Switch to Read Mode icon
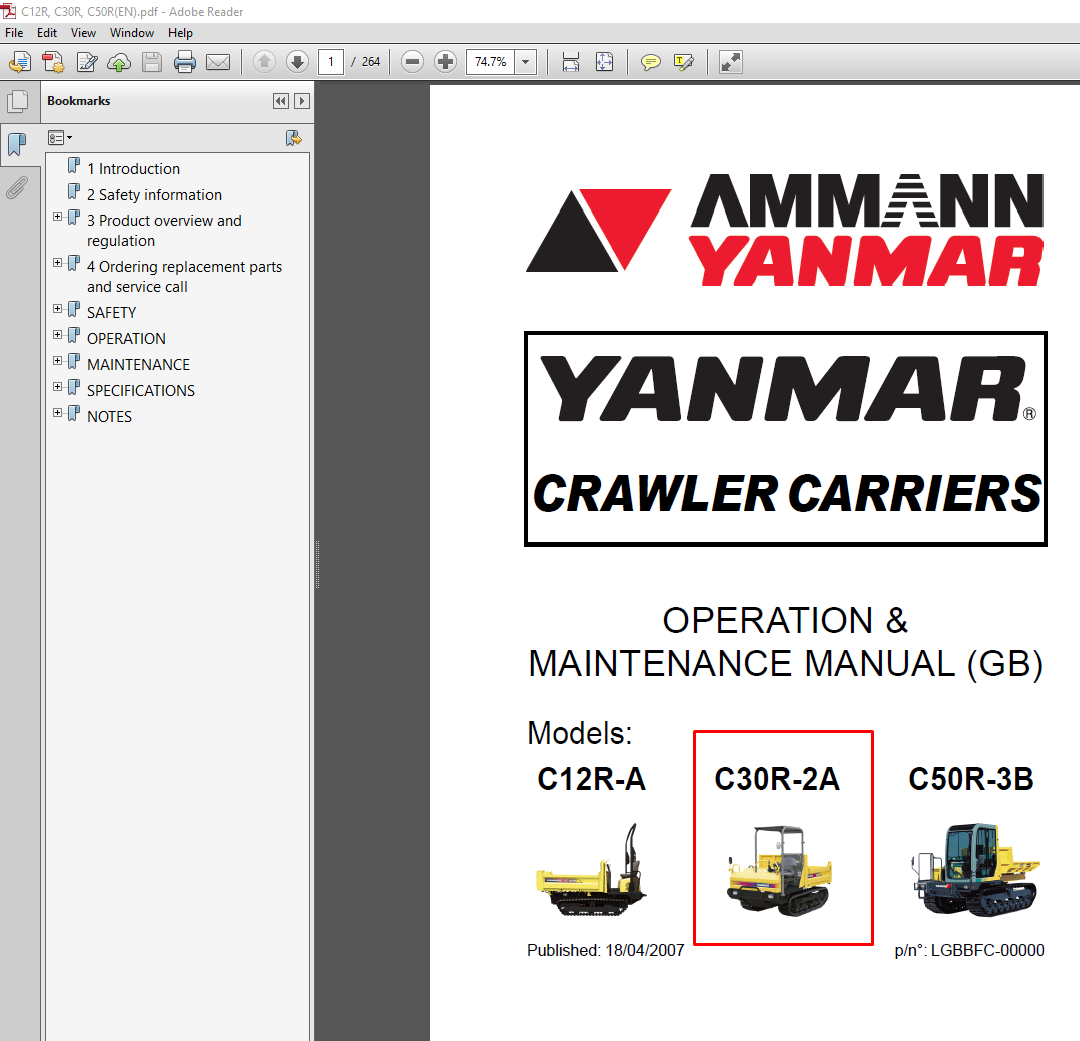Viewport: 1080px width, 1041px height. pyautogui.click(x=730, y=62)
